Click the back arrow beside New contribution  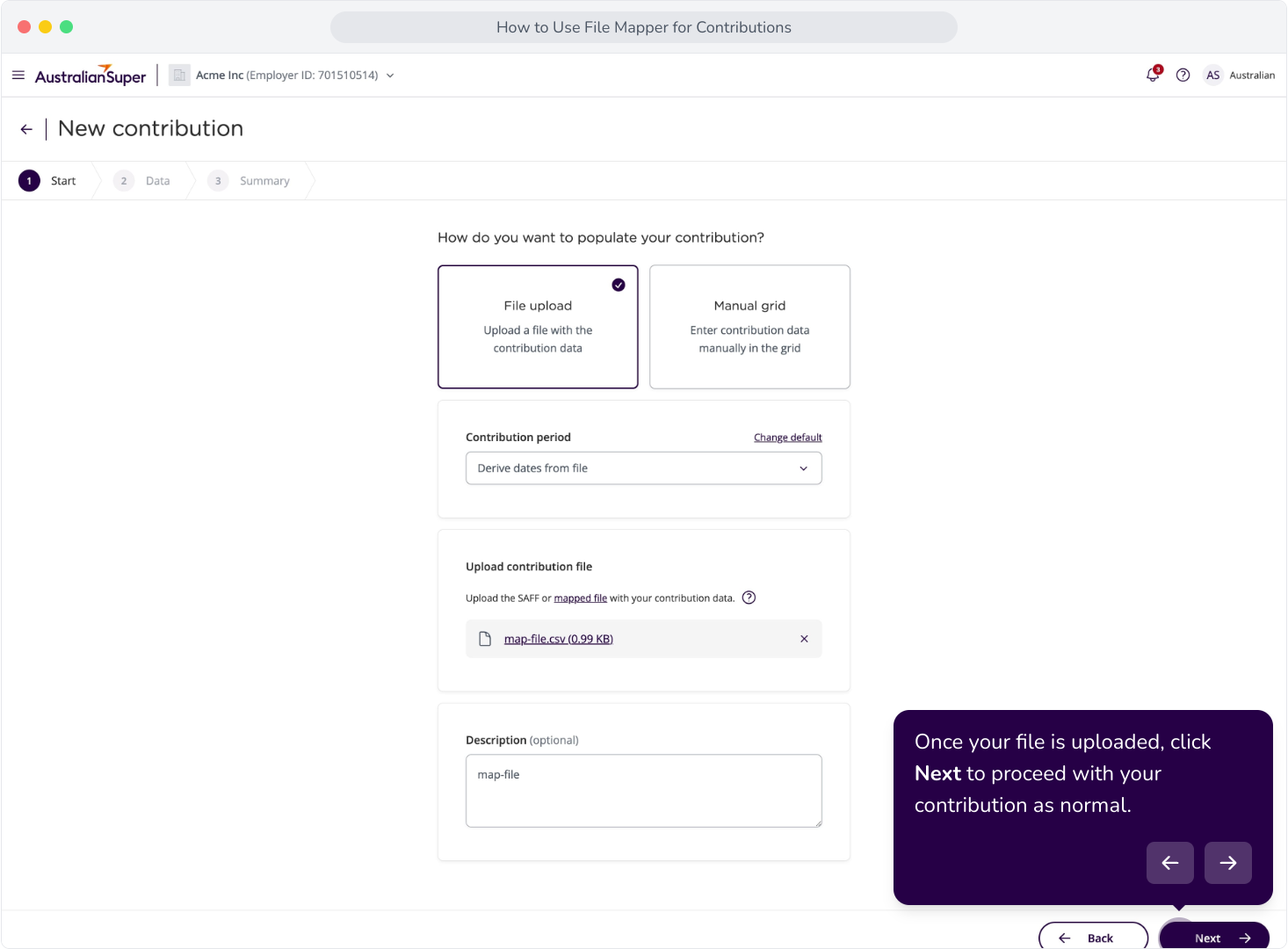tap(26, 129)
